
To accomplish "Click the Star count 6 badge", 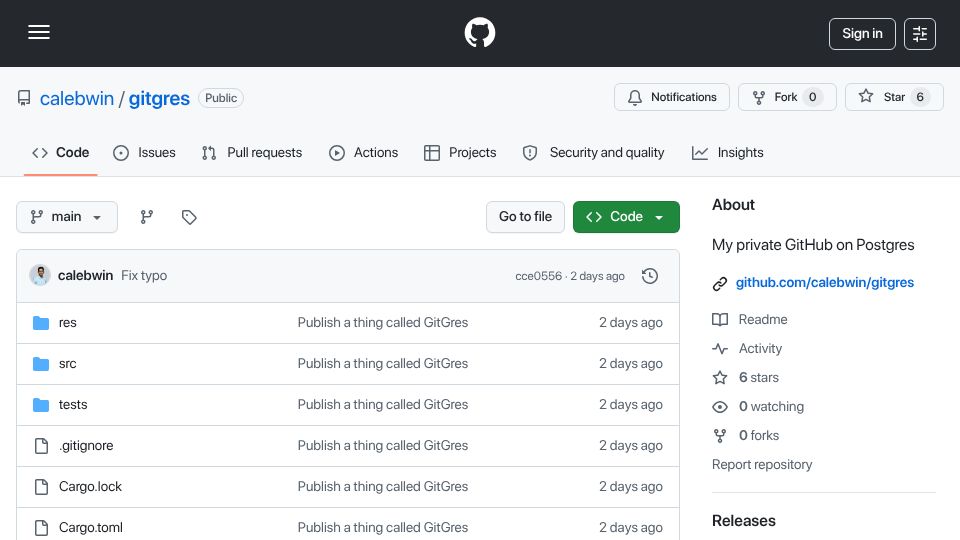I will coord(920,97).
